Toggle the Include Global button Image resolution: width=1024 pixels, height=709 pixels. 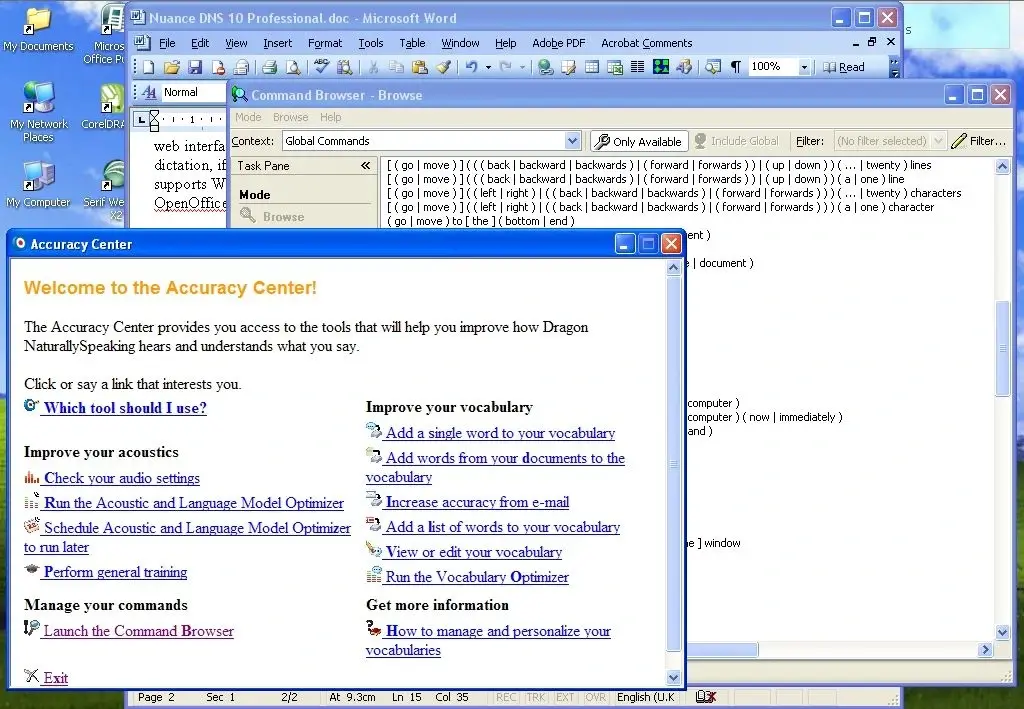pyautogui.click(x=737, y=141)
